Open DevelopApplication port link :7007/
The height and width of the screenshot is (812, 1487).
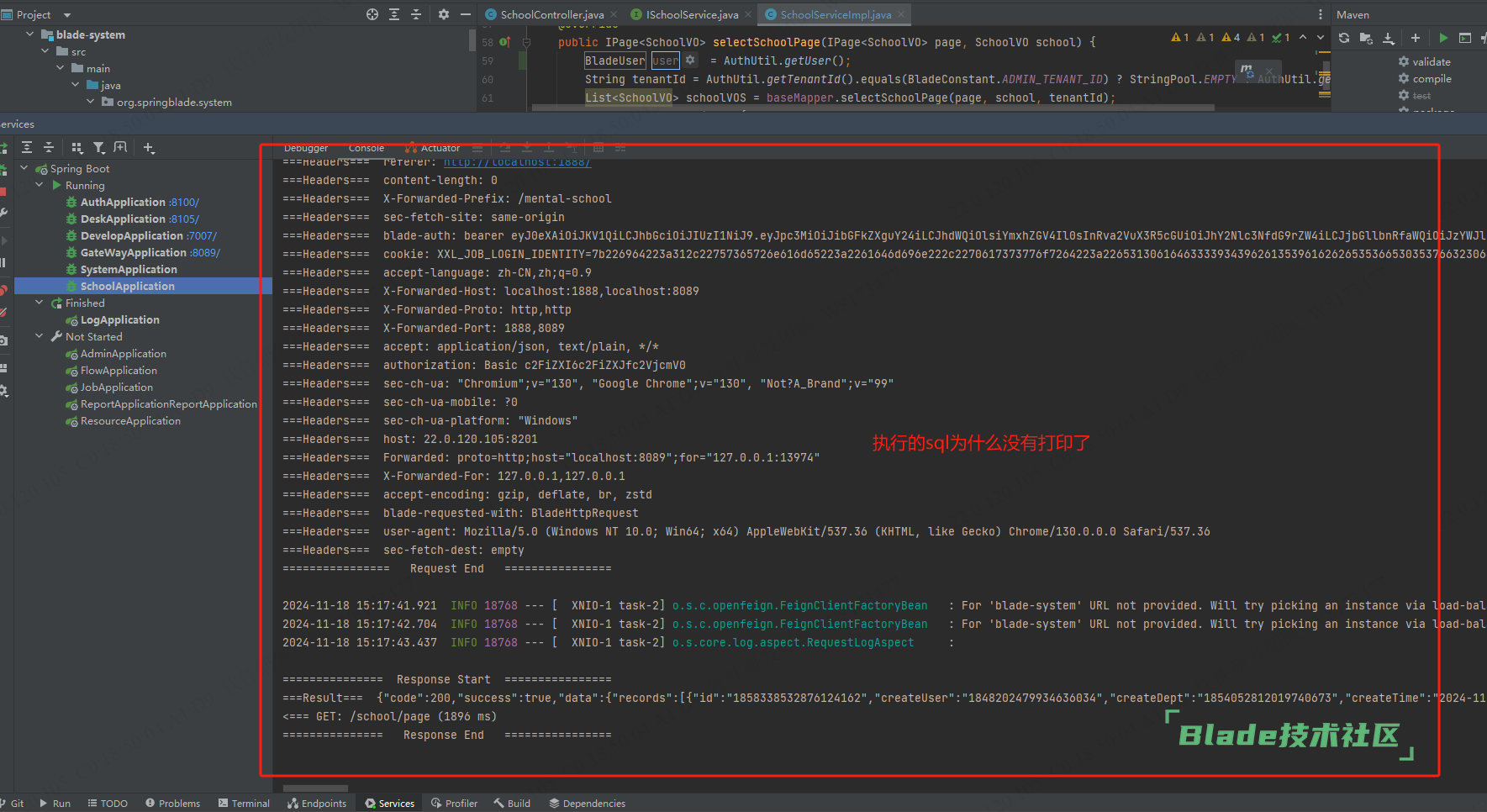click(x=202, y=235)
